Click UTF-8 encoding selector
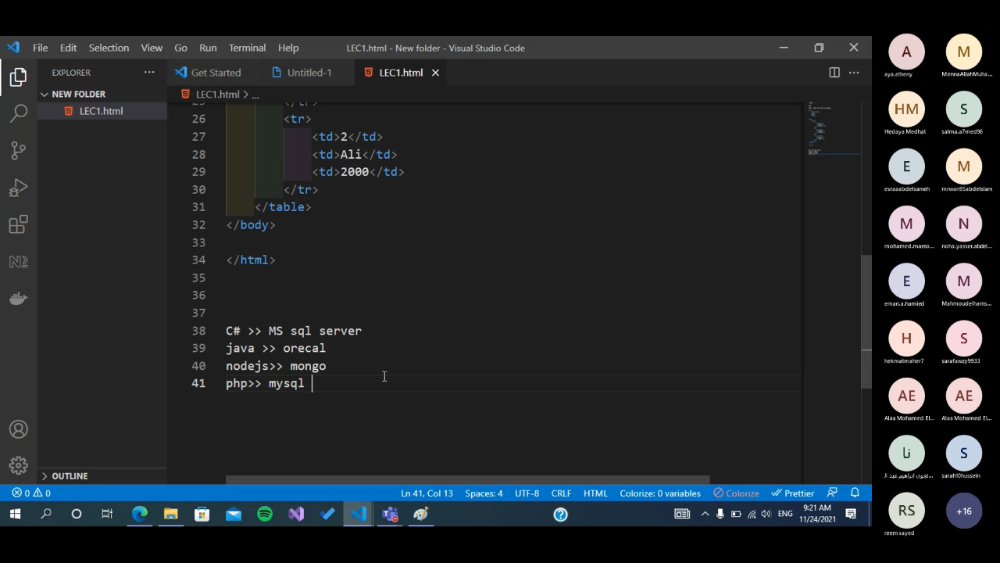 pos(527,493)
